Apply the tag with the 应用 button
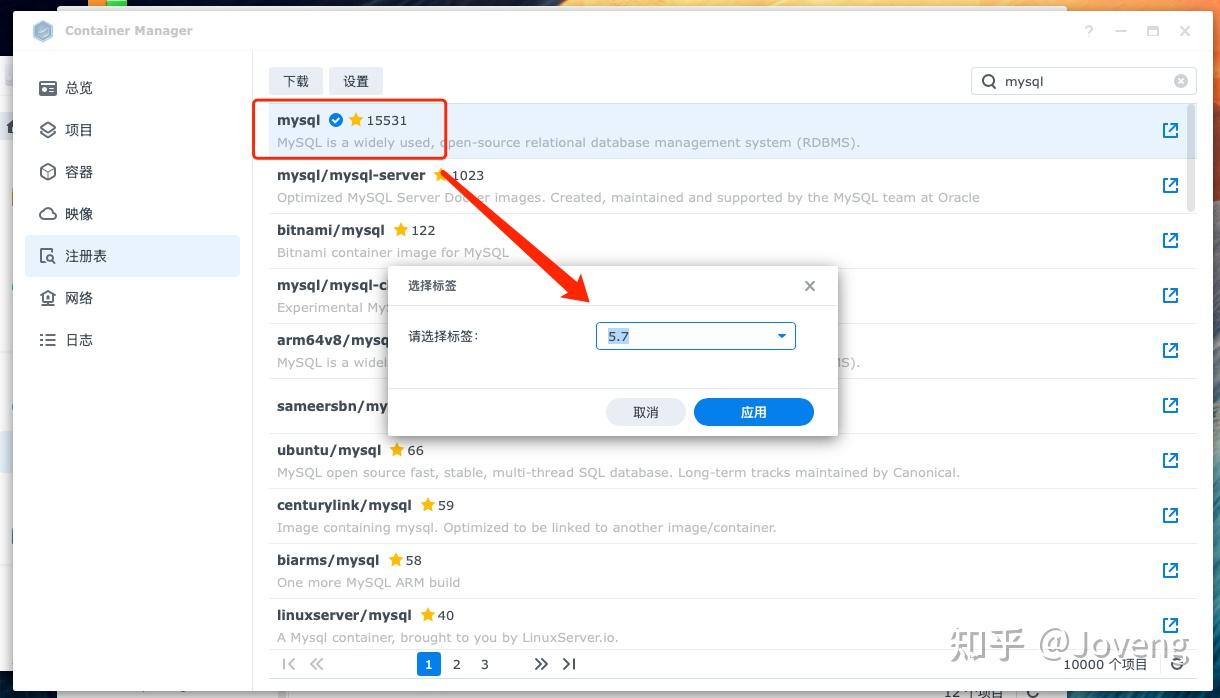The width and height of the screenshot is (1220, 698). (x=753, y=412)
